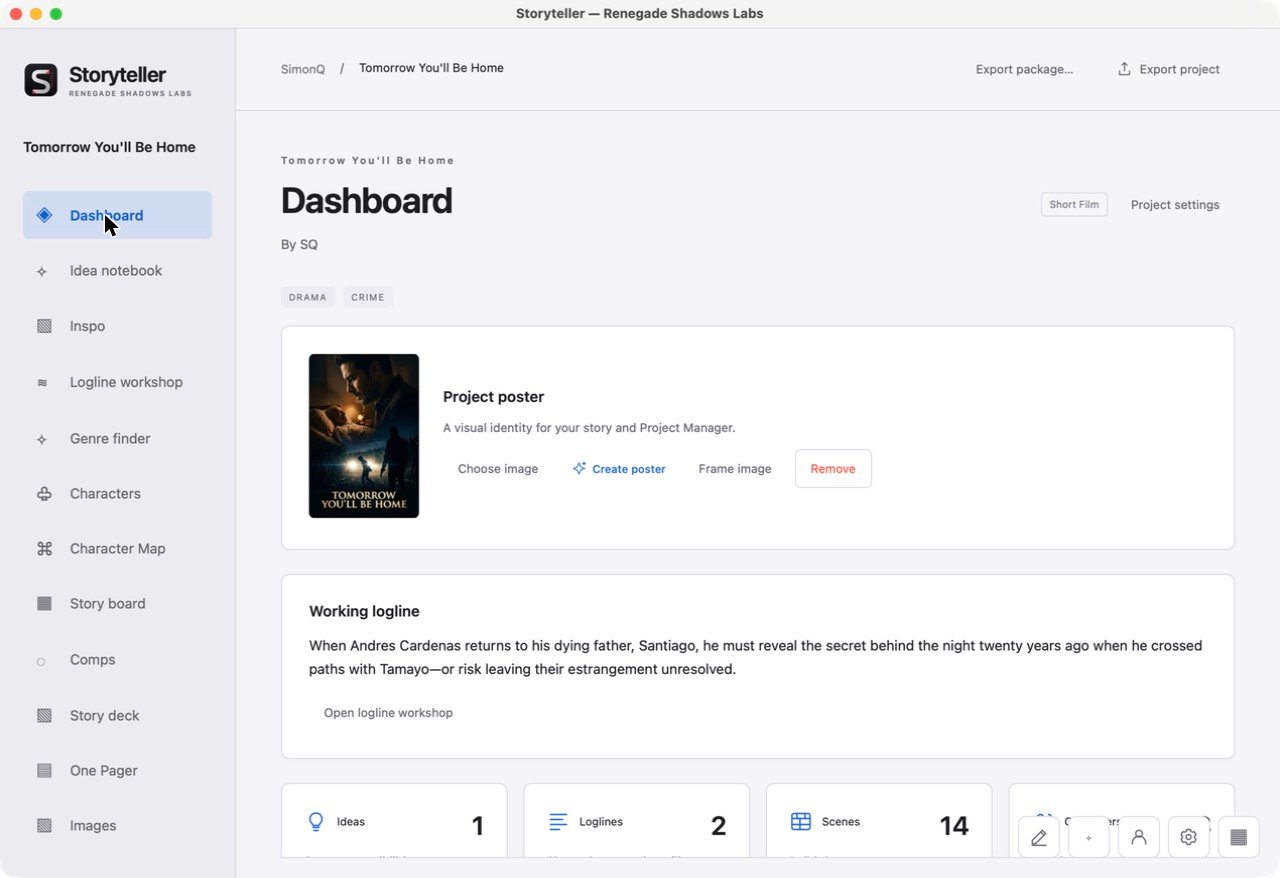Viewport: 1280px width, 878px height.
Task: Click the floating grid button after the gear
Action: 1239,837
